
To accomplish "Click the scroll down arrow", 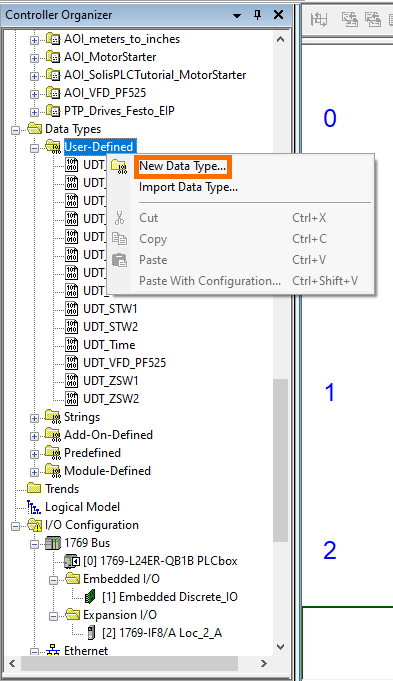I will (281, 647).
